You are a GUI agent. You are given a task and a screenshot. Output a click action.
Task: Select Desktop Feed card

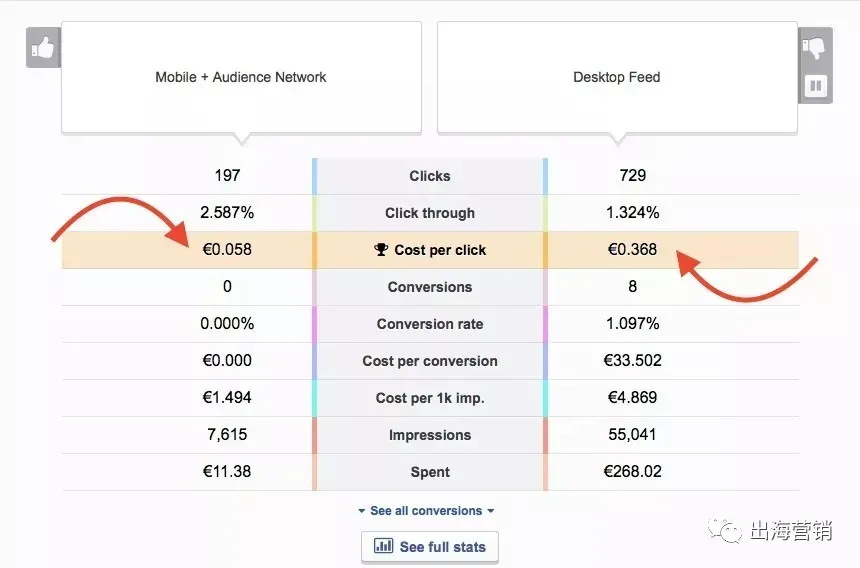[x=617, y=77]
